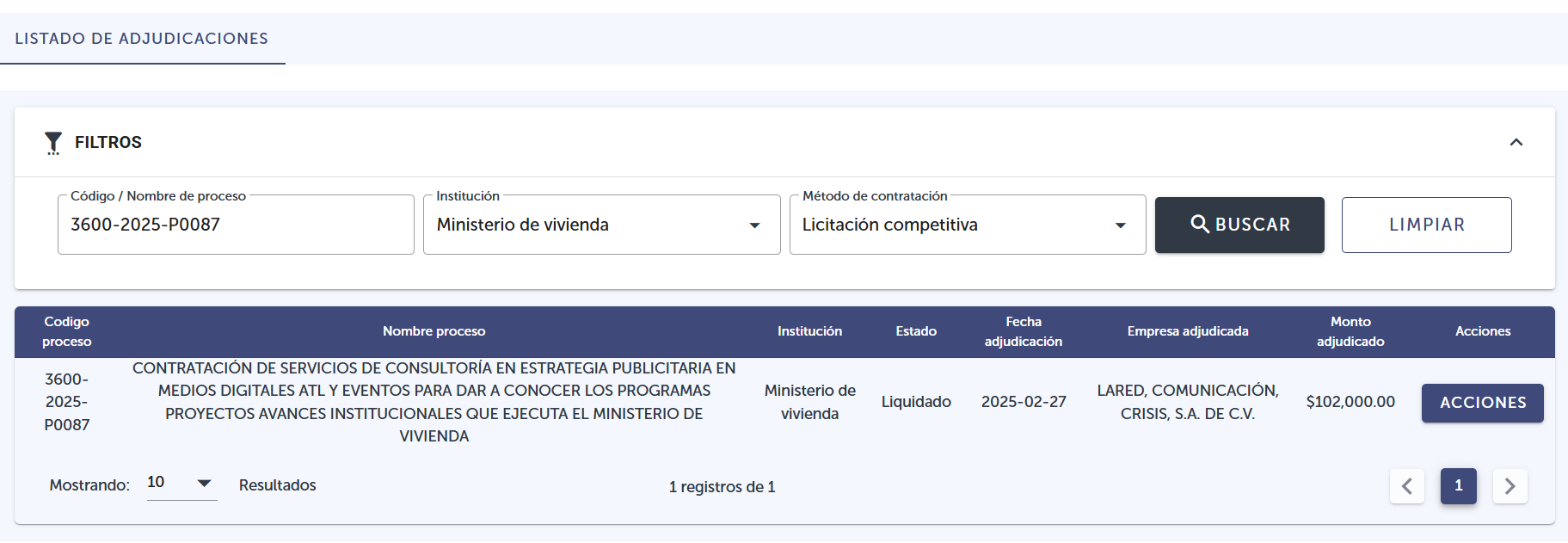
Task: Click the Institución column header
Action: click(x=810, y=331)
